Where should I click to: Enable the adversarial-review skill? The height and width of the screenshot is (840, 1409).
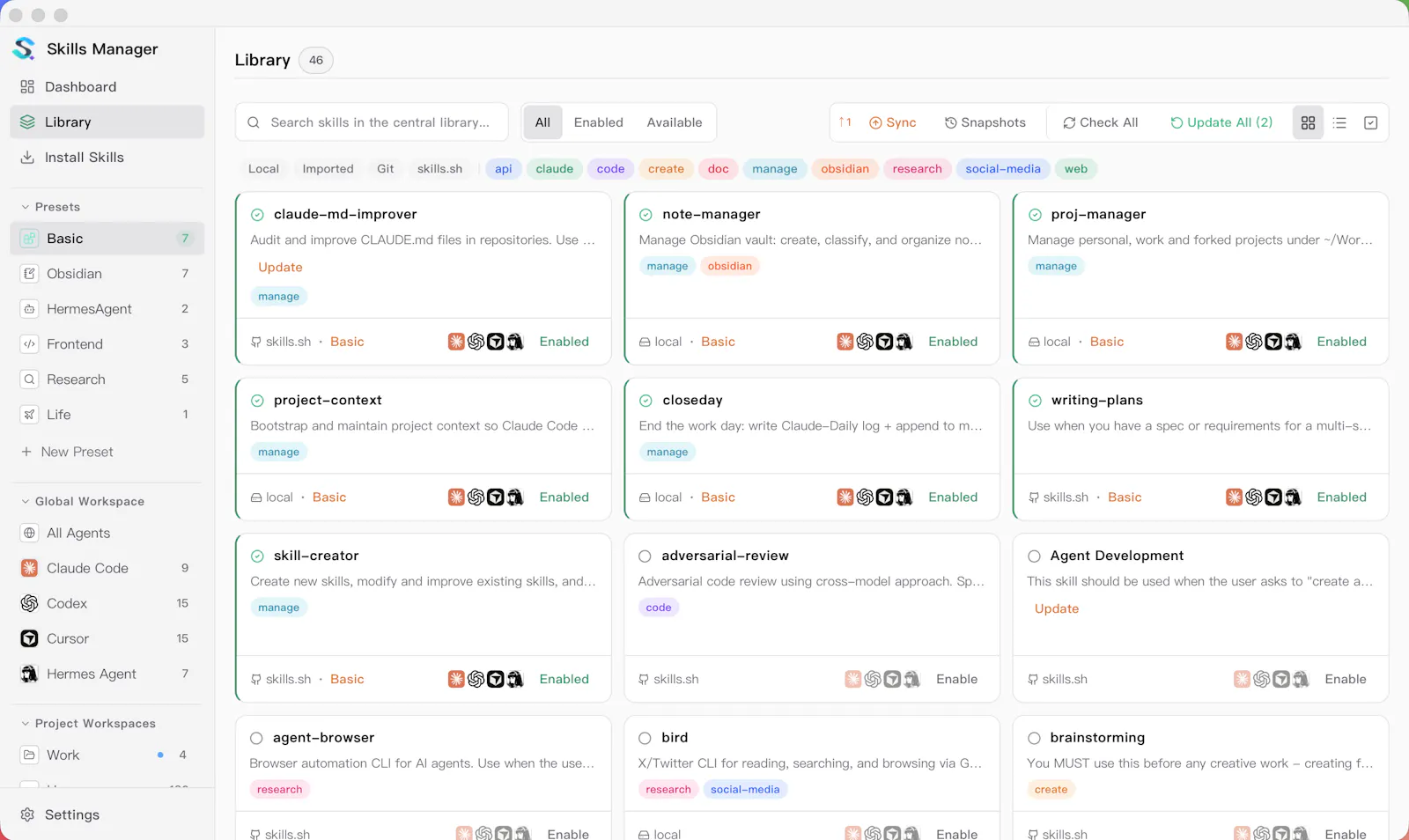pos(957,679)
